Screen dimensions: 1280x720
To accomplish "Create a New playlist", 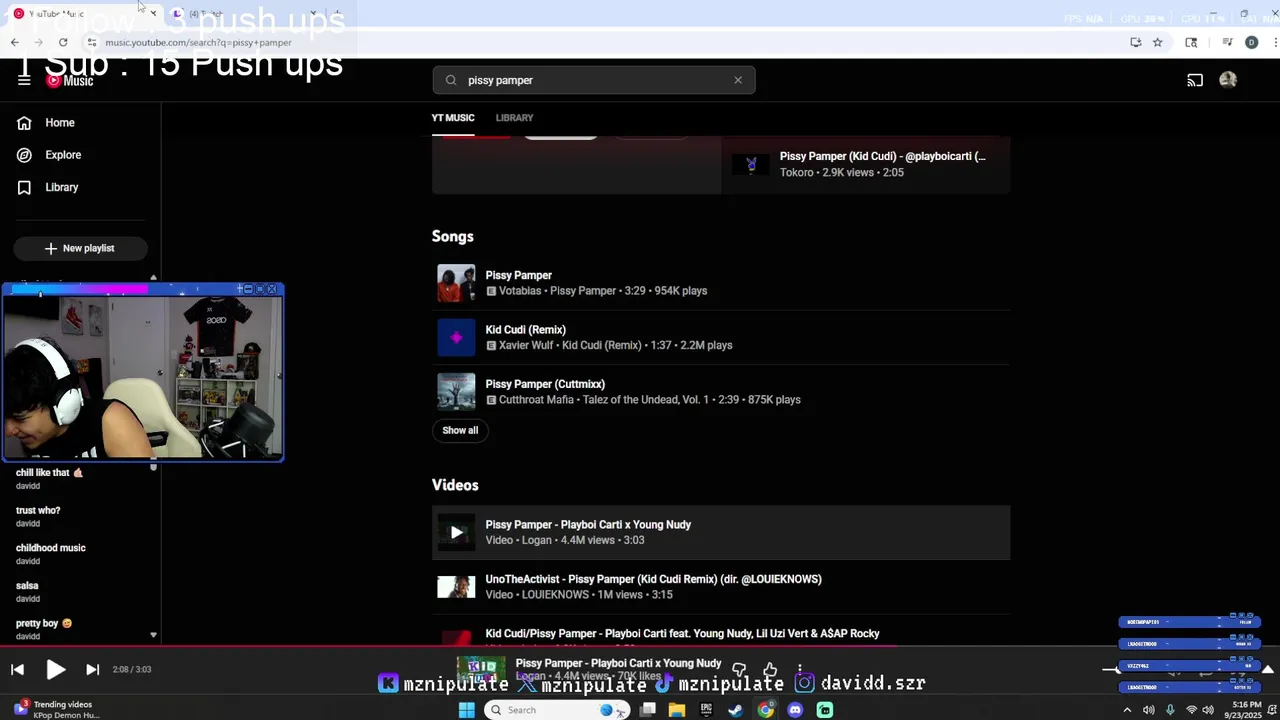I will pyautogui.click(x=80, y=248).
